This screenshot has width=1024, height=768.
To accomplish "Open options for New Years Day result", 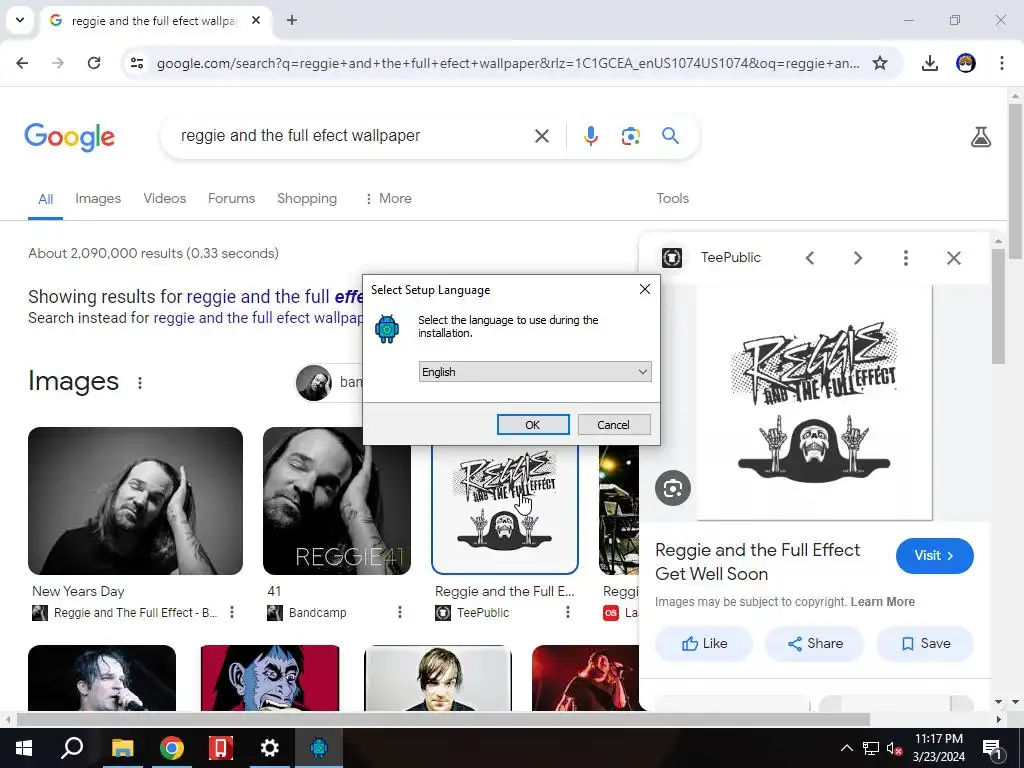I will point(232,612).
